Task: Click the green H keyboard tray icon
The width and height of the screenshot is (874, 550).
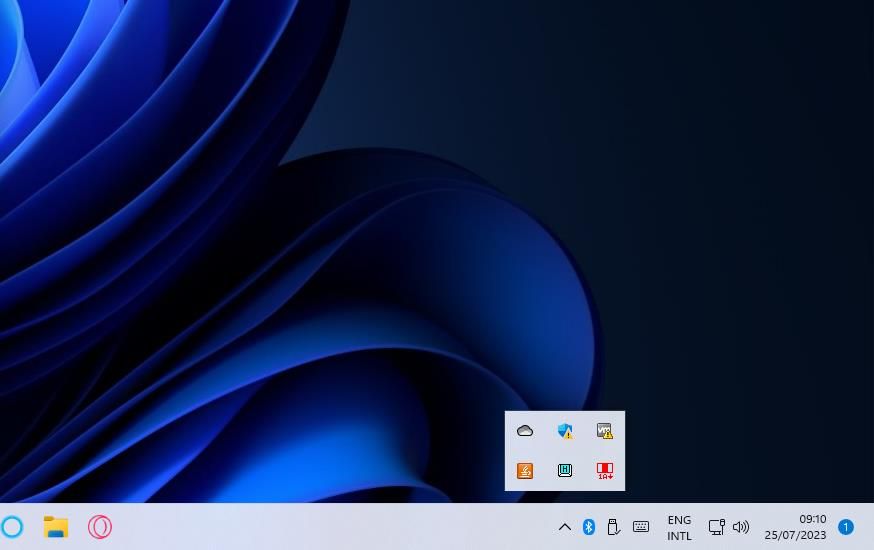Action: pyautogui.click(x=565, y=470)
